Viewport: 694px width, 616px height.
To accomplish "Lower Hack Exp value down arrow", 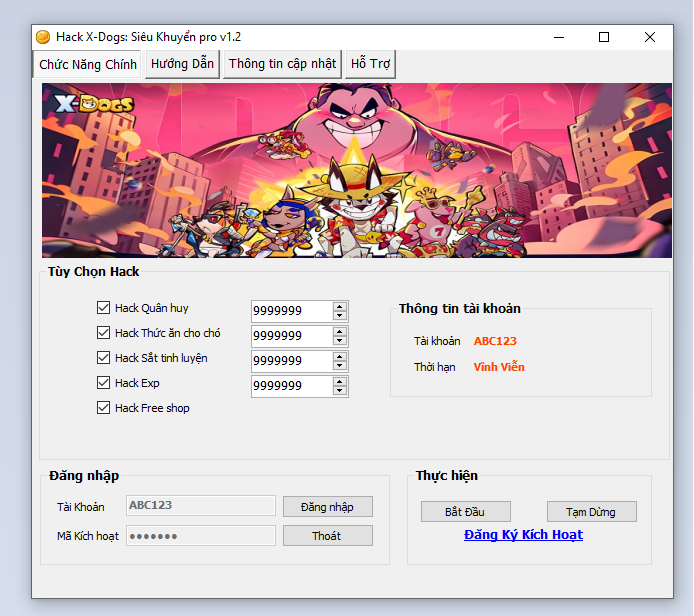I will click(x=340, y=391).
